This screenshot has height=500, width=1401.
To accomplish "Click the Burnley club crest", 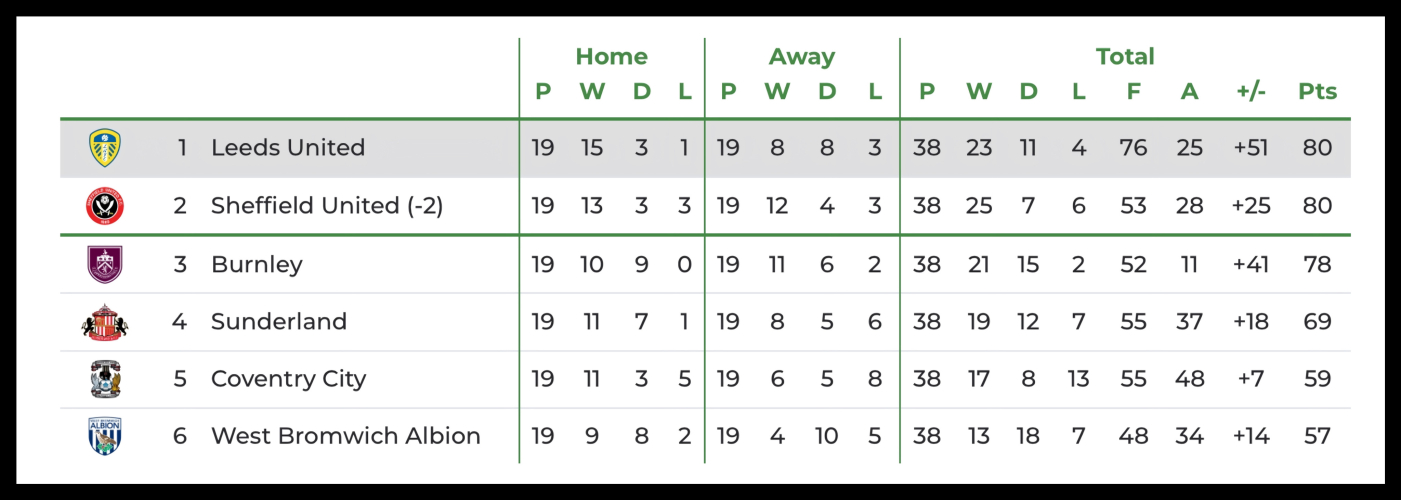I will [104, 265].
